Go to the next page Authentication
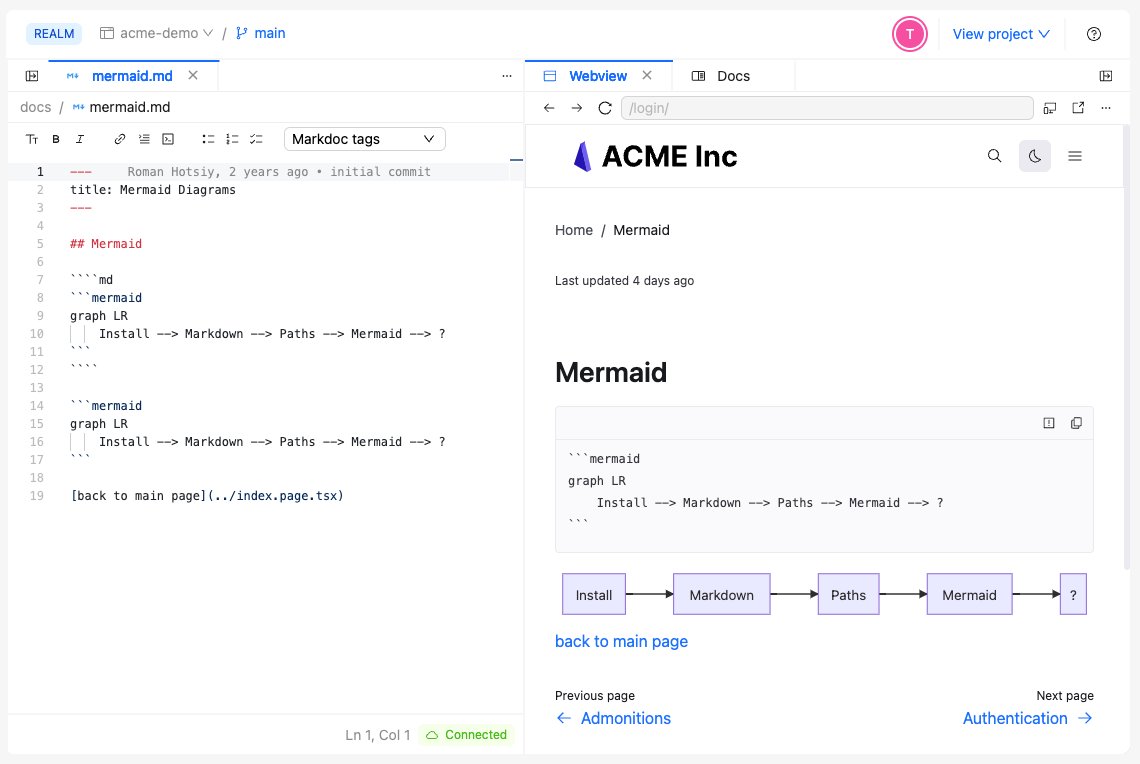The height and width of the screenshot is (764, 1140). (x=1028, y=718)
